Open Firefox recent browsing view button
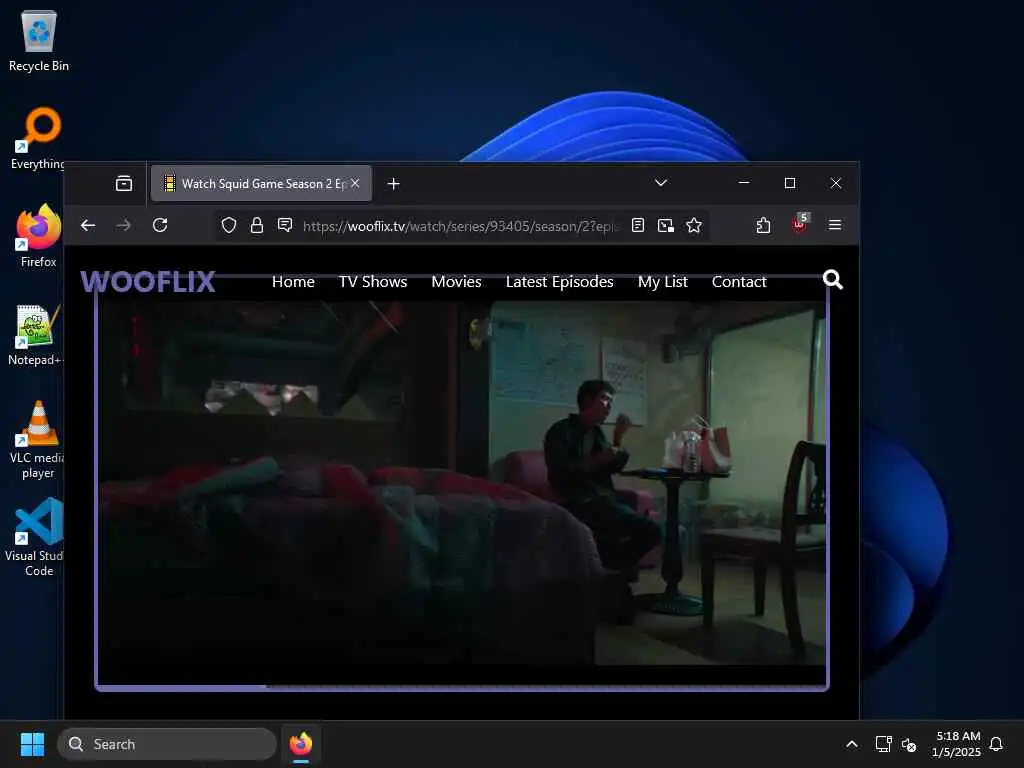Image resolution: width=1024 pixels, height=768 pixels. (123, 184)
